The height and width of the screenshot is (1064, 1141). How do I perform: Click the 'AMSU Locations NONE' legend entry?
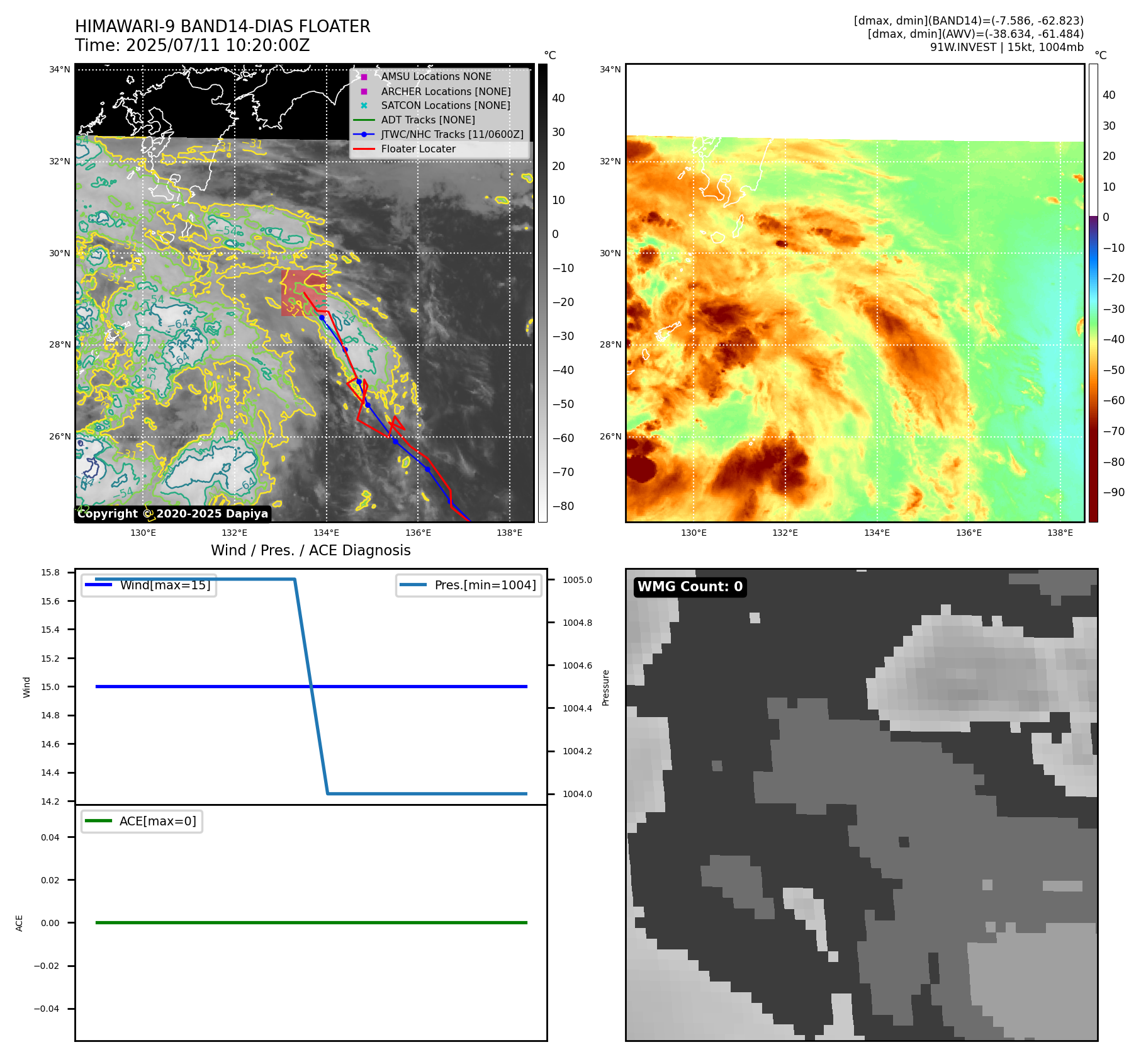[x=436, y=77]
